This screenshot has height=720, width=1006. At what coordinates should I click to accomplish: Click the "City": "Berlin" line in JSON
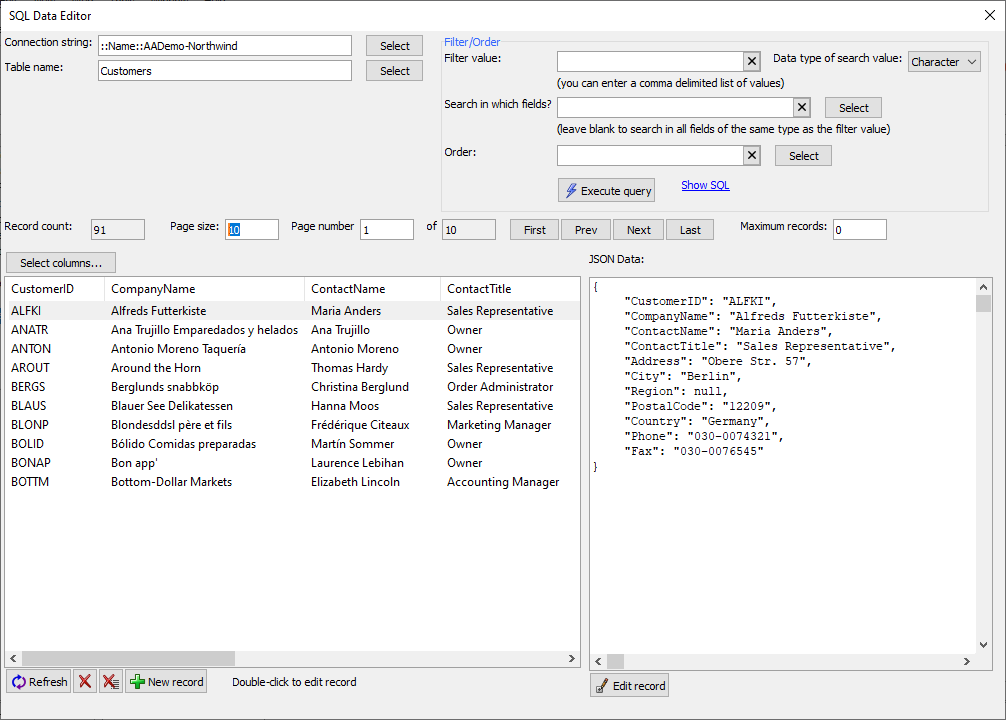point(683,377)
